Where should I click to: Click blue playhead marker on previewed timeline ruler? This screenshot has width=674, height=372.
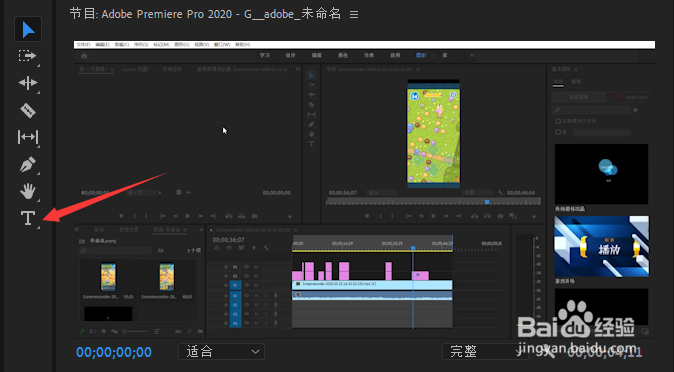tap(413, 249)
